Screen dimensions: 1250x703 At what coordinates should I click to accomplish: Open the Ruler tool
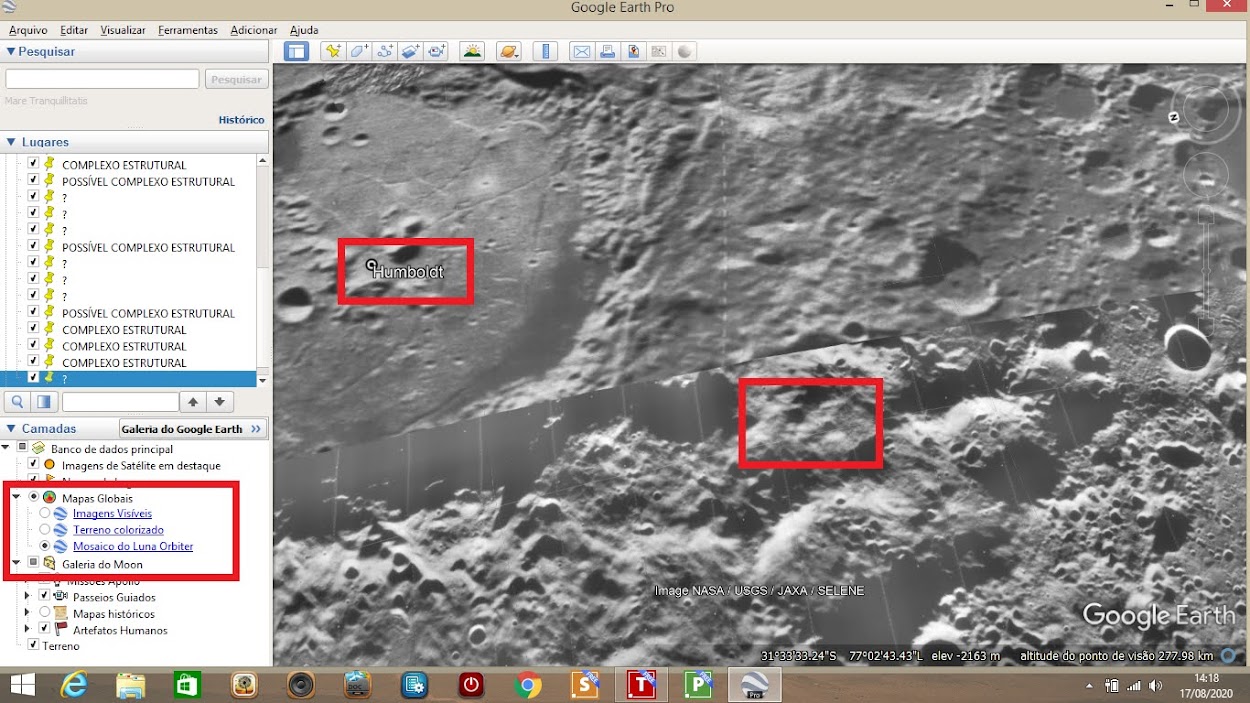pyautogui.click(x=545, y=51)
